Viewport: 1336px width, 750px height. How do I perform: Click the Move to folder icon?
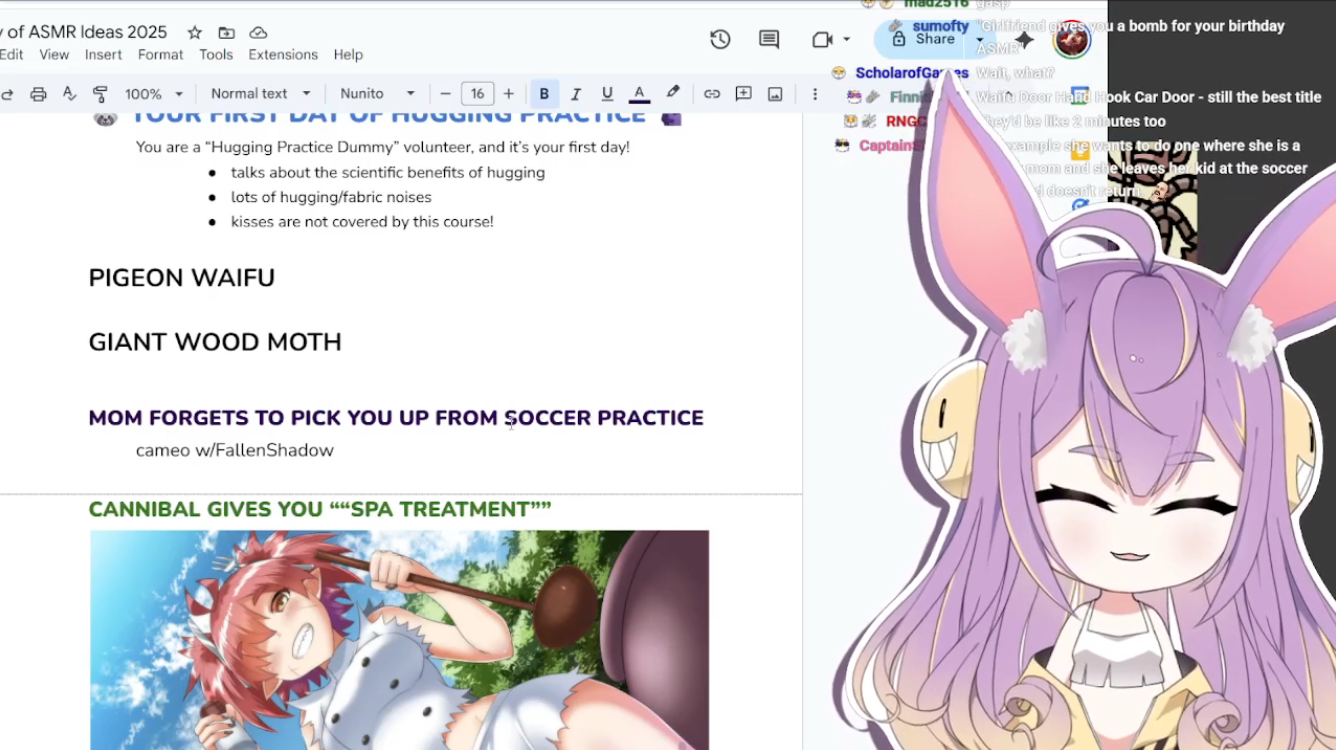(x=227, y=33)
